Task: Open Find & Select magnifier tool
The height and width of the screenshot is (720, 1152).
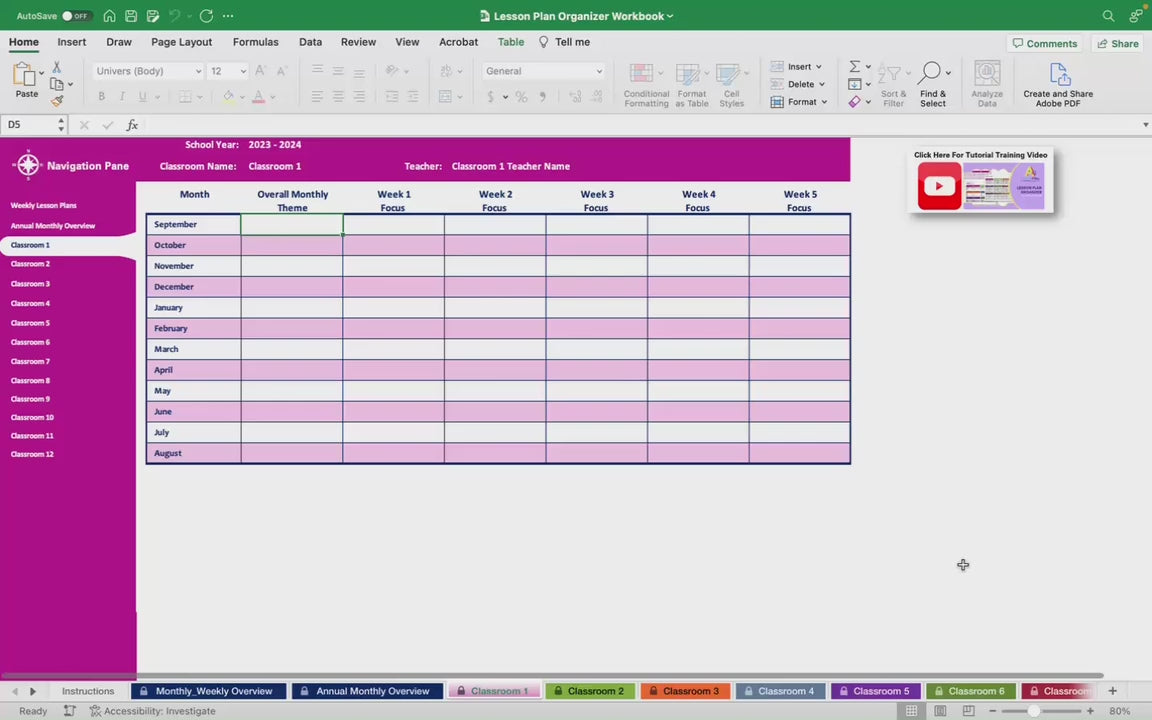Action: click(932, 84)
